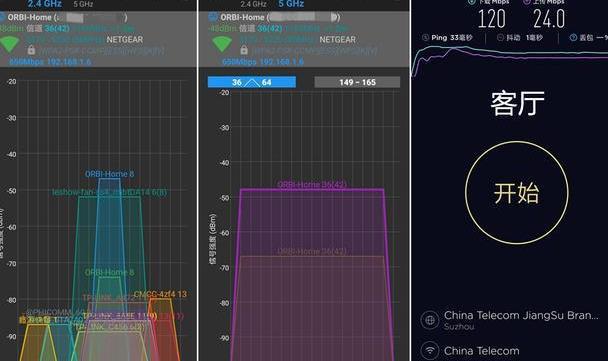The height and width of the screenshot is (361, 608).
Task: Tap the green Wi-Fi signal icon in middle panel
Action: click(222, 44)
